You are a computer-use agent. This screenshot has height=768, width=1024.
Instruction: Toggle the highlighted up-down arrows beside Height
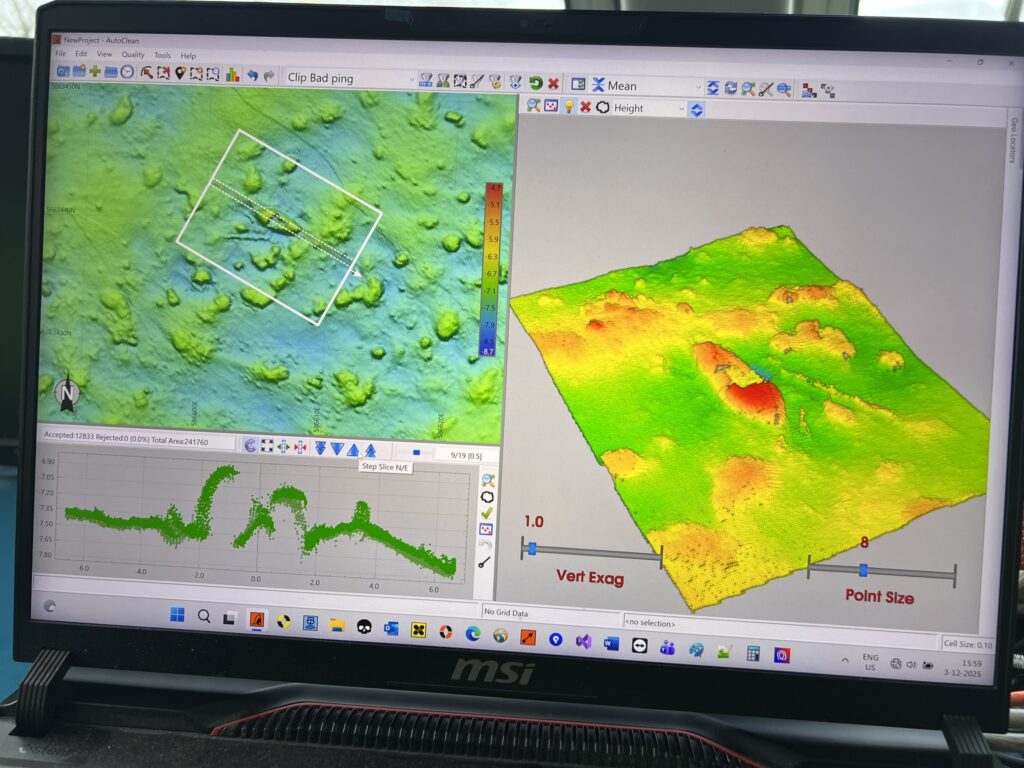coord(697,109)
